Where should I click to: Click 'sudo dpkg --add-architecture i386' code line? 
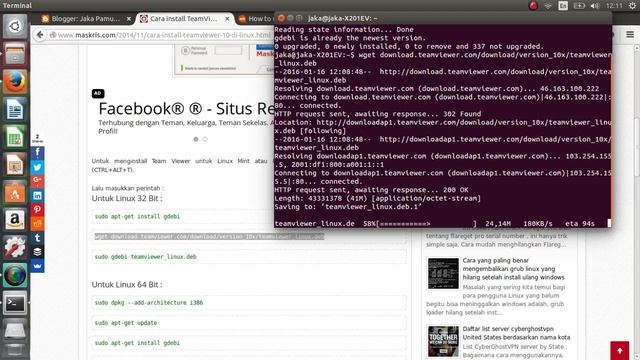click(x=149, y=303)
